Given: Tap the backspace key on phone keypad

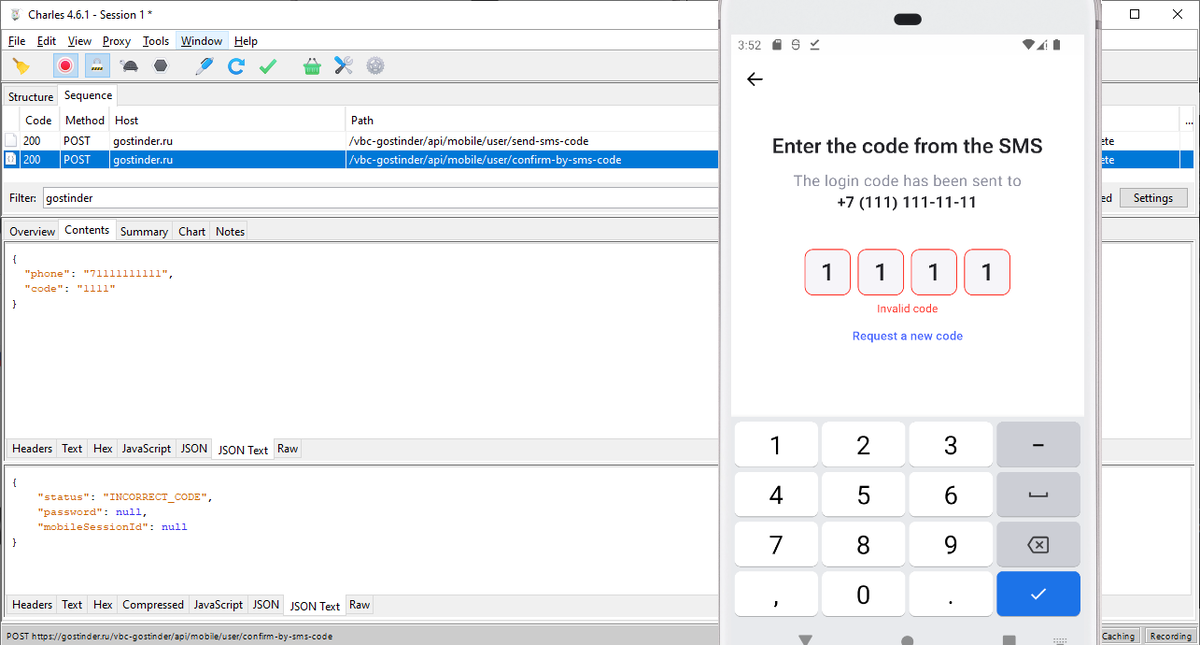Looking at the screenshot, I should point(1038,545).
